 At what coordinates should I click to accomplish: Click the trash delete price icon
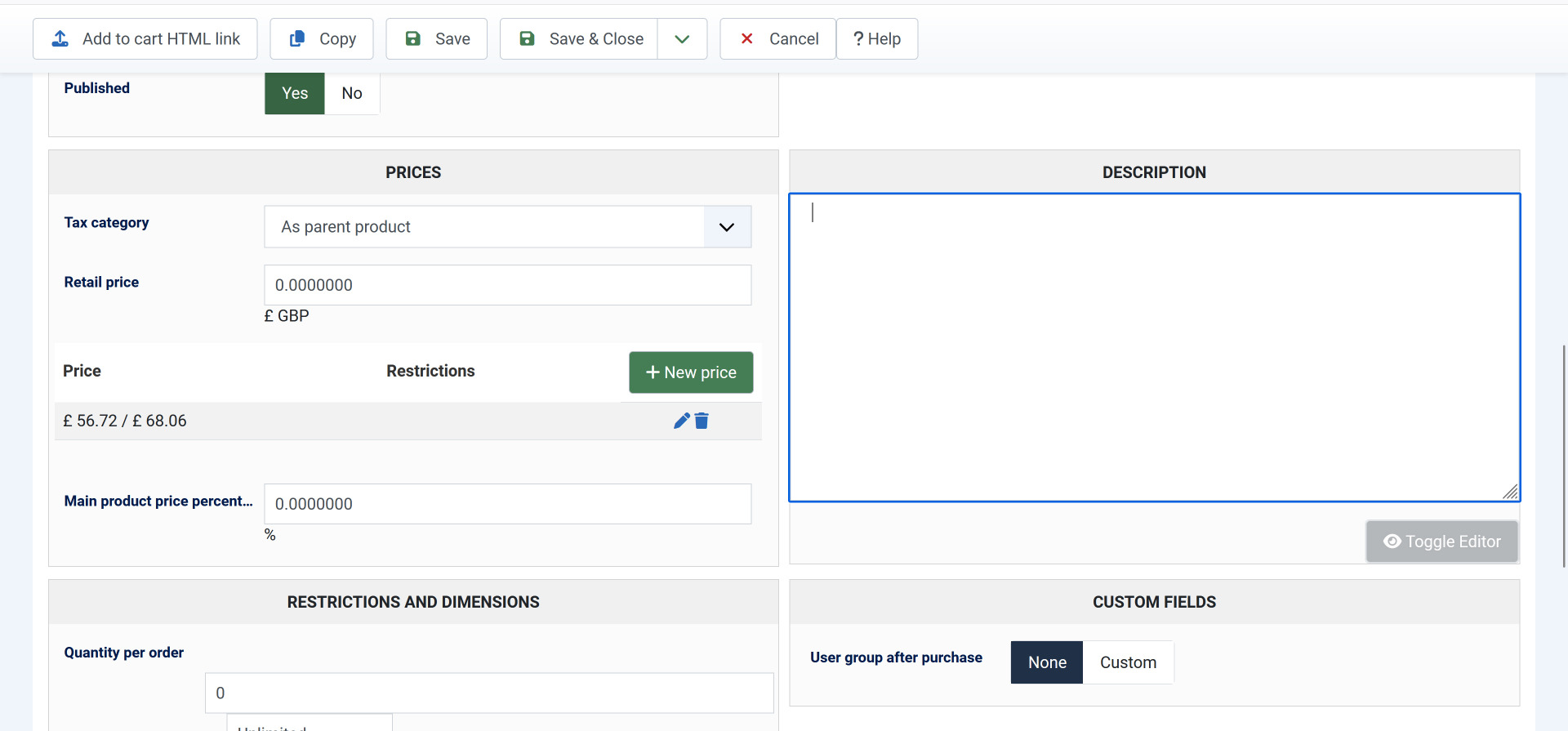coord(702,421)
